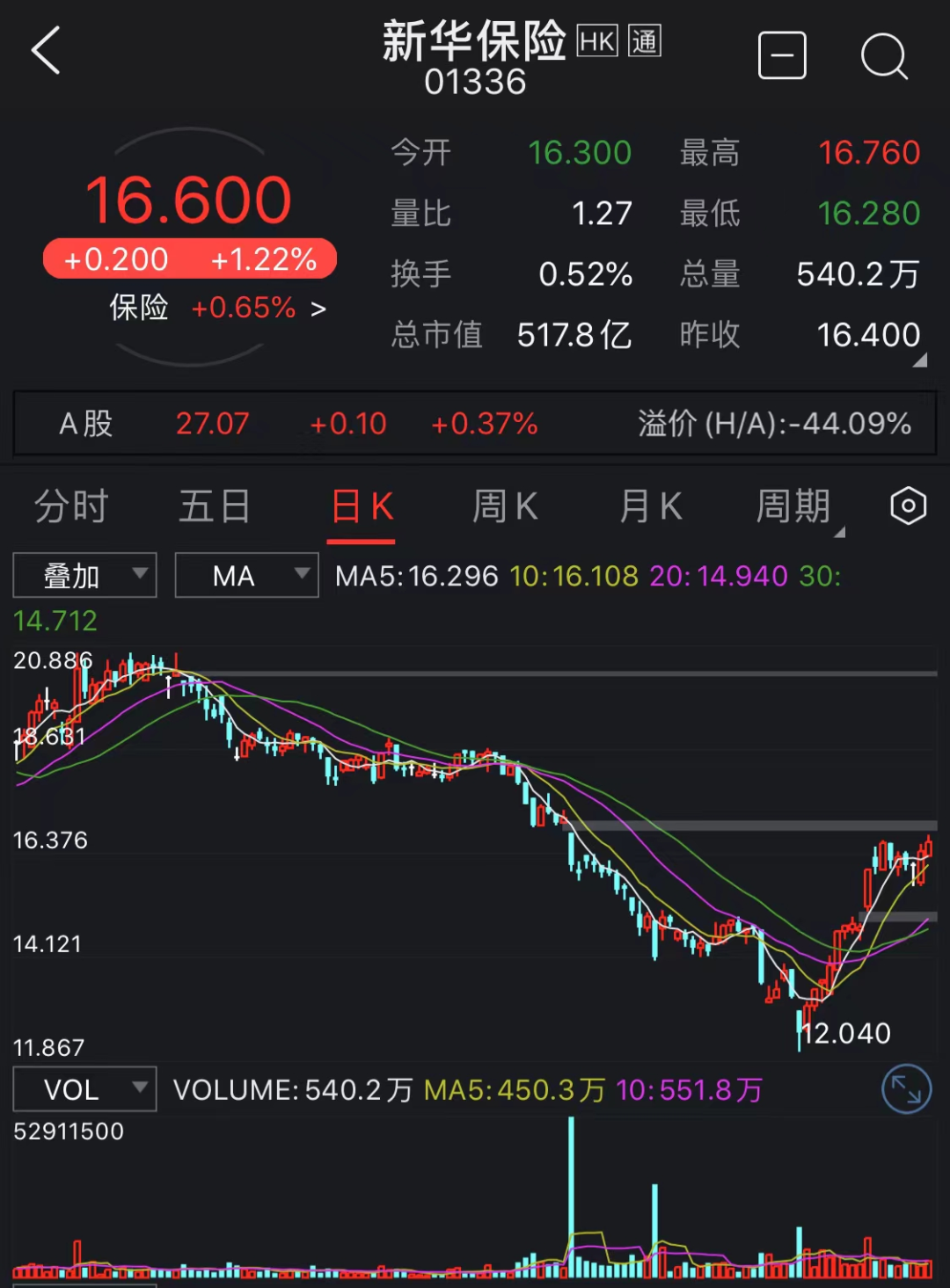Tap the minimize chart icon near top right
Screen dimensions: 950x1288
[782, 55]
